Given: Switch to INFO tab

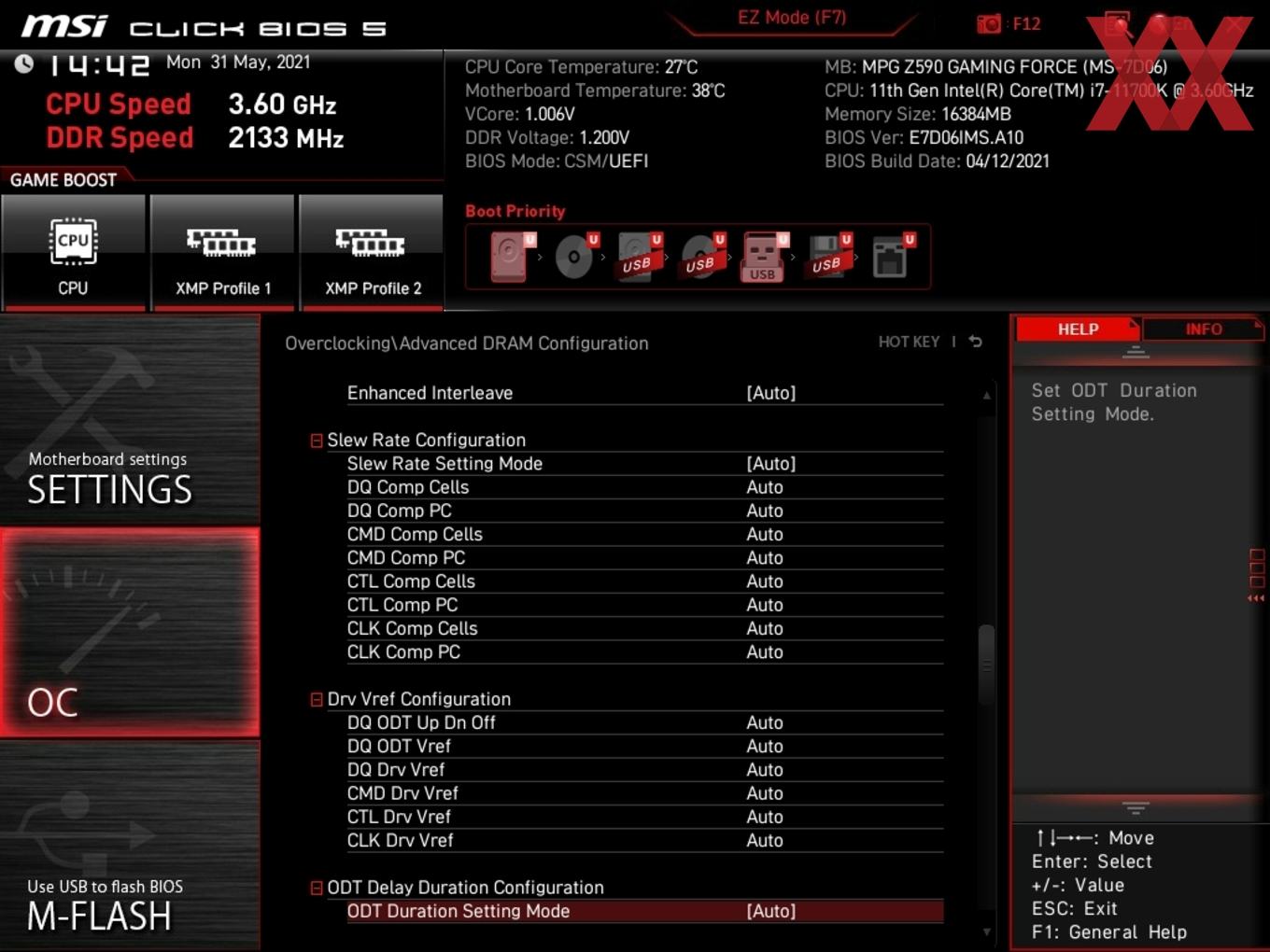Looking at the screenshot, I should point(1203,329).
